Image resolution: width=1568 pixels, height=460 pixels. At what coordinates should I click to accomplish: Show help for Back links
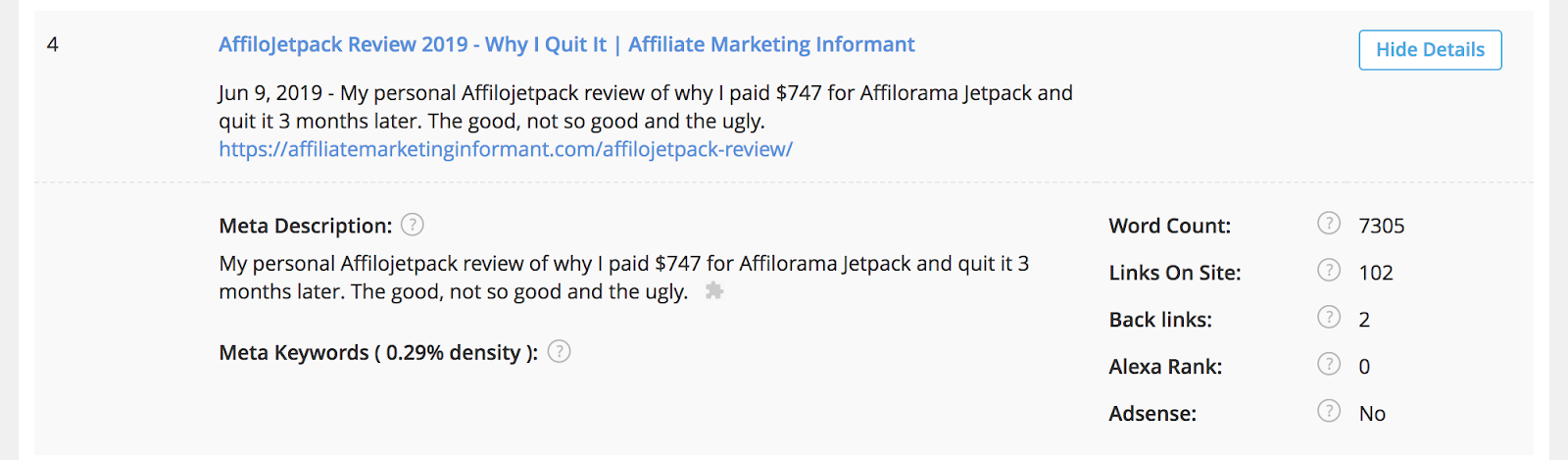tap(1329, 317)
